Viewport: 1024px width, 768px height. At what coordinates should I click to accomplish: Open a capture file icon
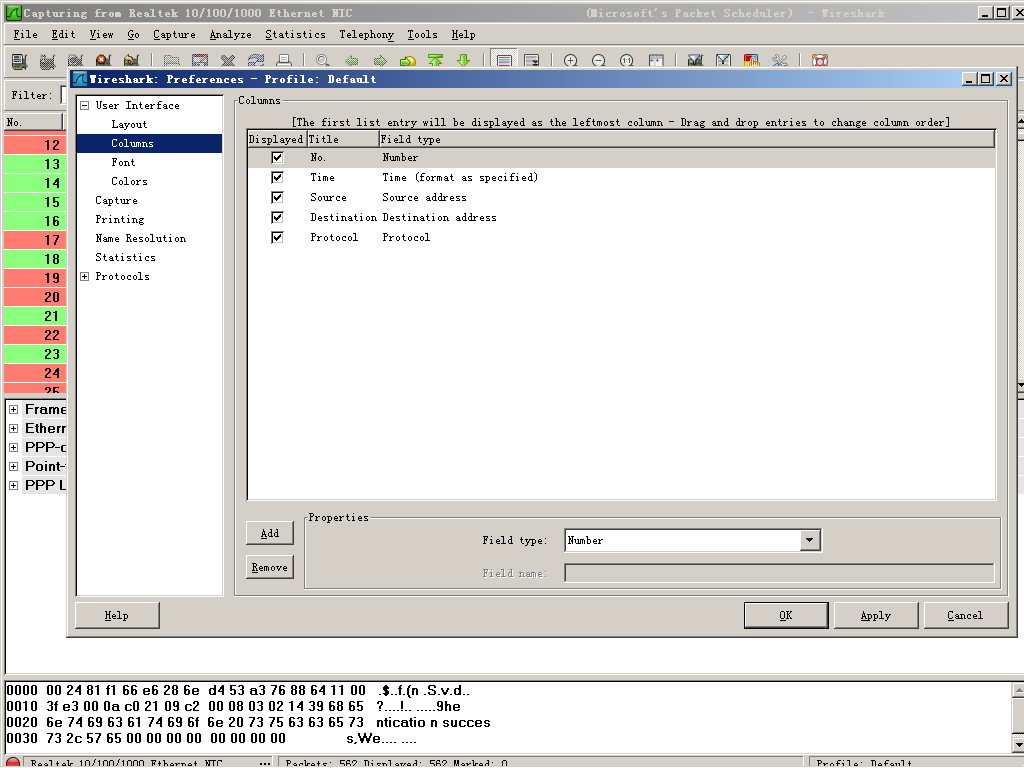(x=172, y=61)
